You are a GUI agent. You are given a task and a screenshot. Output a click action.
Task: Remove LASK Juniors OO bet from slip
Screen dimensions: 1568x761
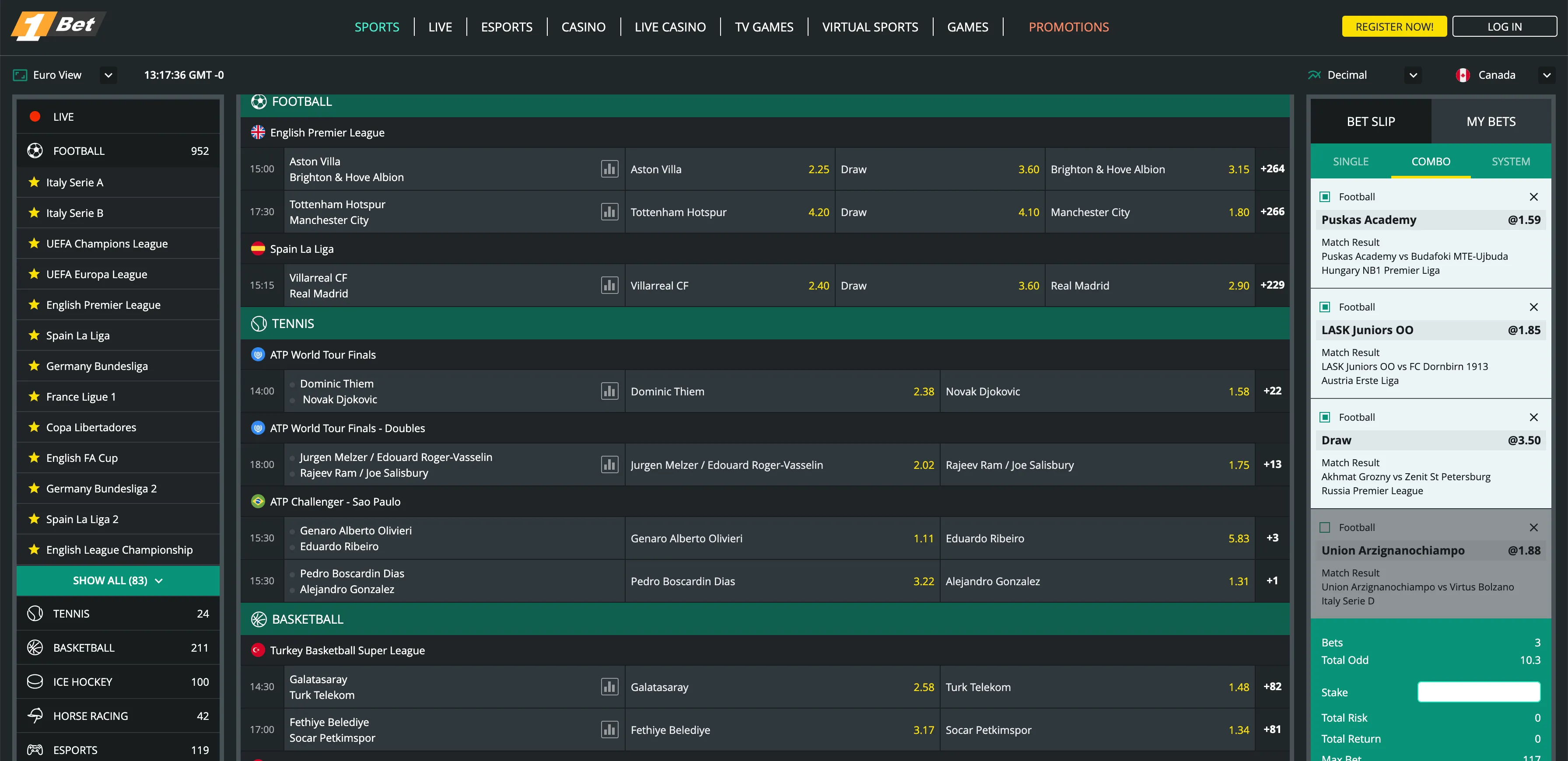pos(1533,307)
